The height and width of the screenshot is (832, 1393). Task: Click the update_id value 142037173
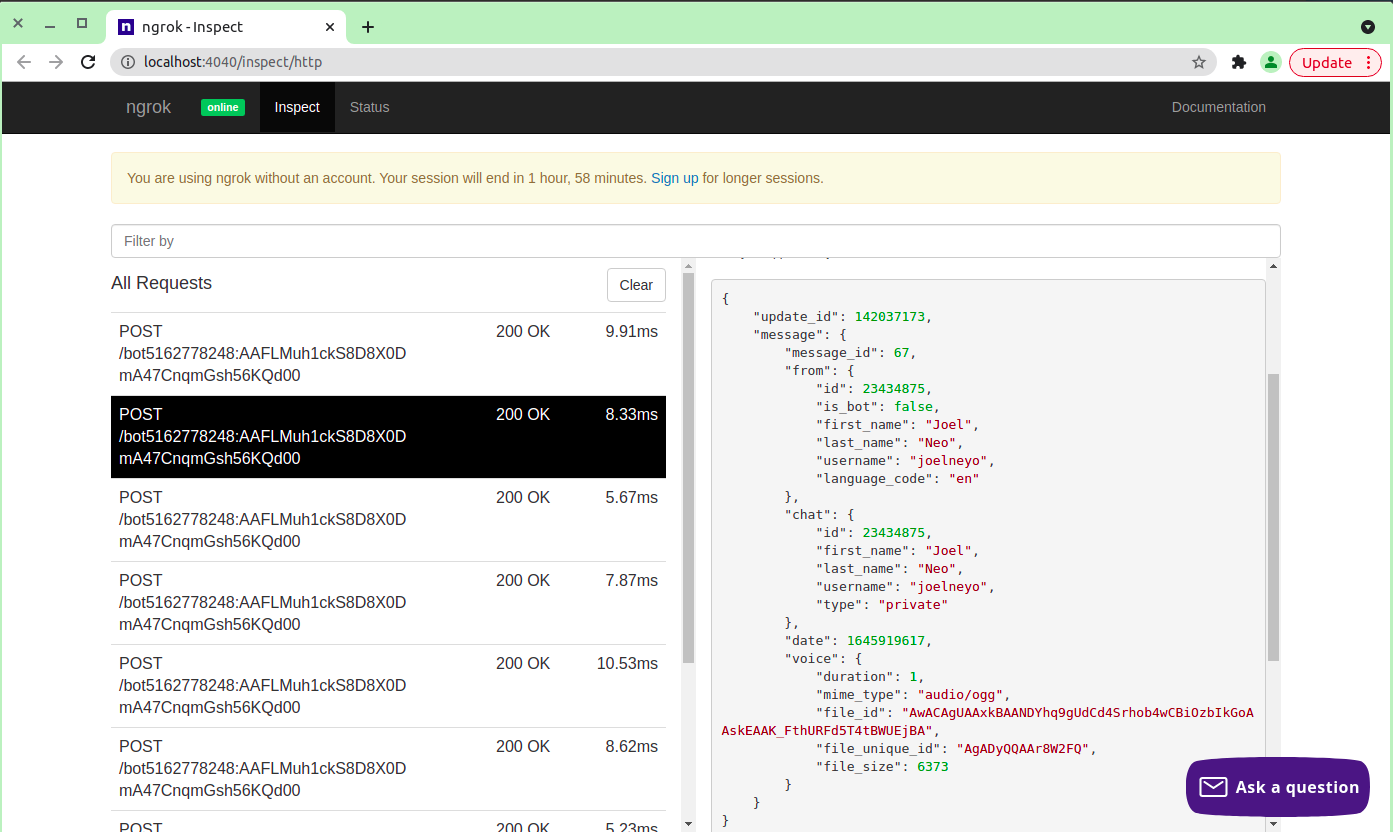coord(892,316)
